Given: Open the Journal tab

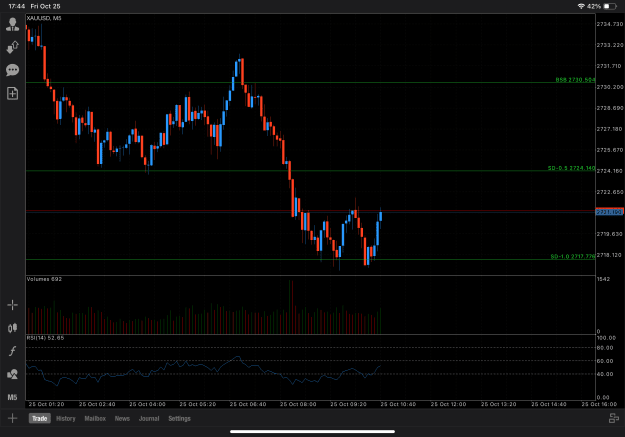Looking at the screenshot, I should [149, 418].
